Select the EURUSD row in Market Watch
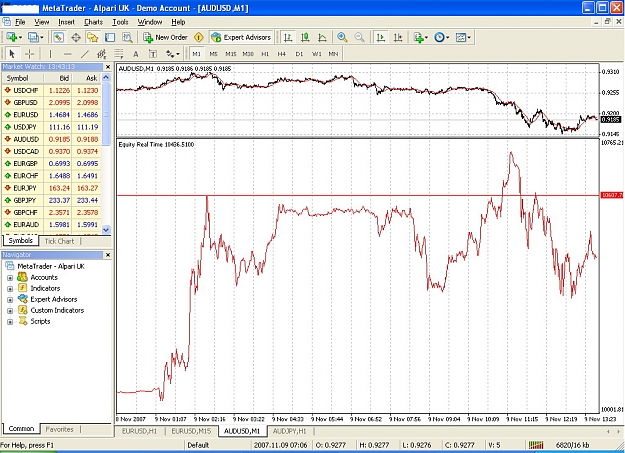 pos(51,115)
